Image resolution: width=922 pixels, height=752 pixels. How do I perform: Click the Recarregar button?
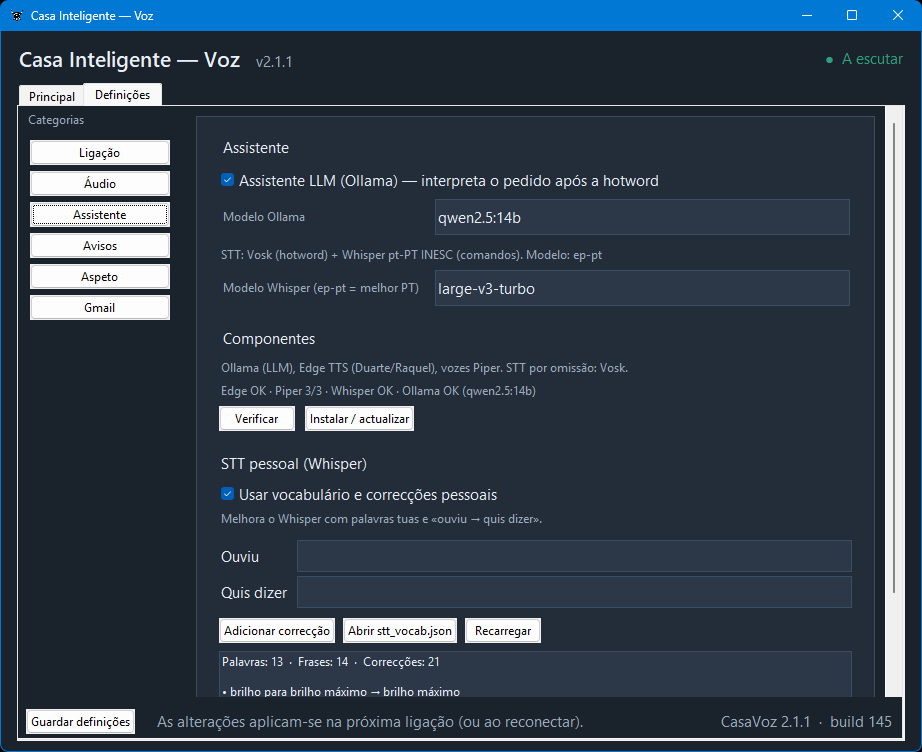[x=503, y=631]
